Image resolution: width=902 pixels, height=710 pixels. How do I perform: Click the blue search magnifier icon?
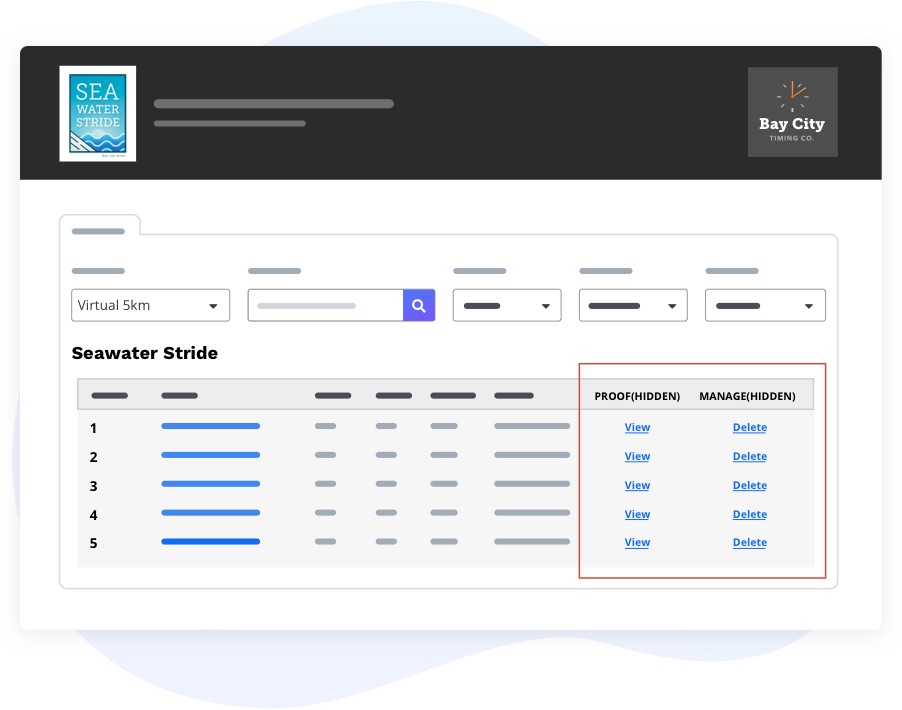pos(419,305)
